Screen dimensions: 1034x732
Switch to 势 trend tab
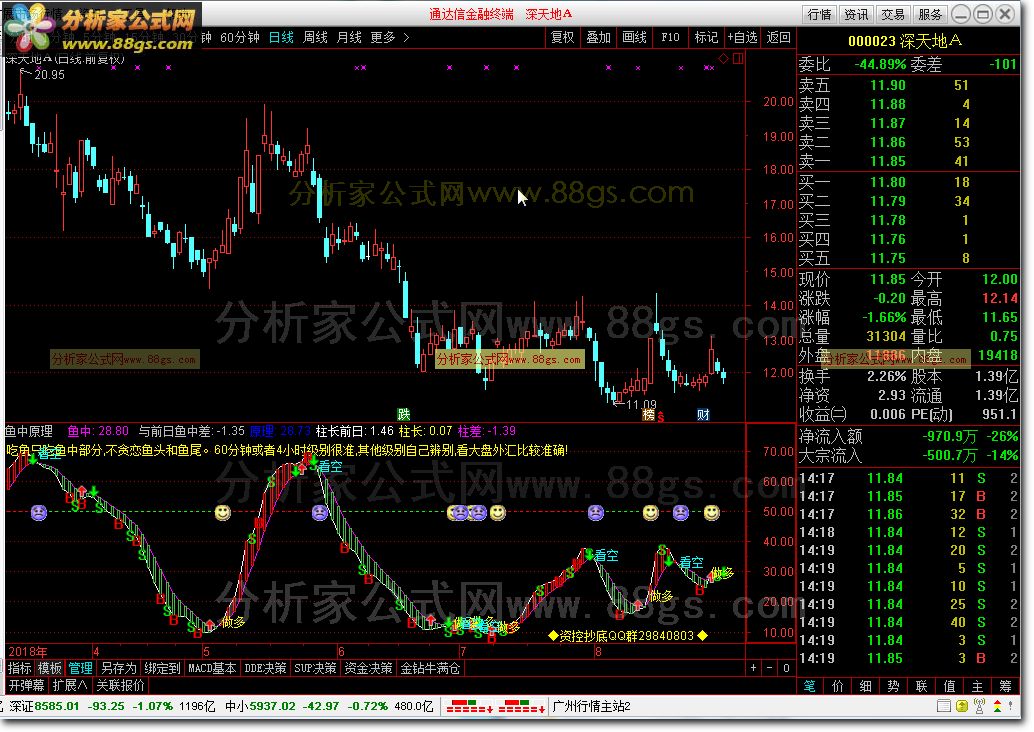[894, 686]
